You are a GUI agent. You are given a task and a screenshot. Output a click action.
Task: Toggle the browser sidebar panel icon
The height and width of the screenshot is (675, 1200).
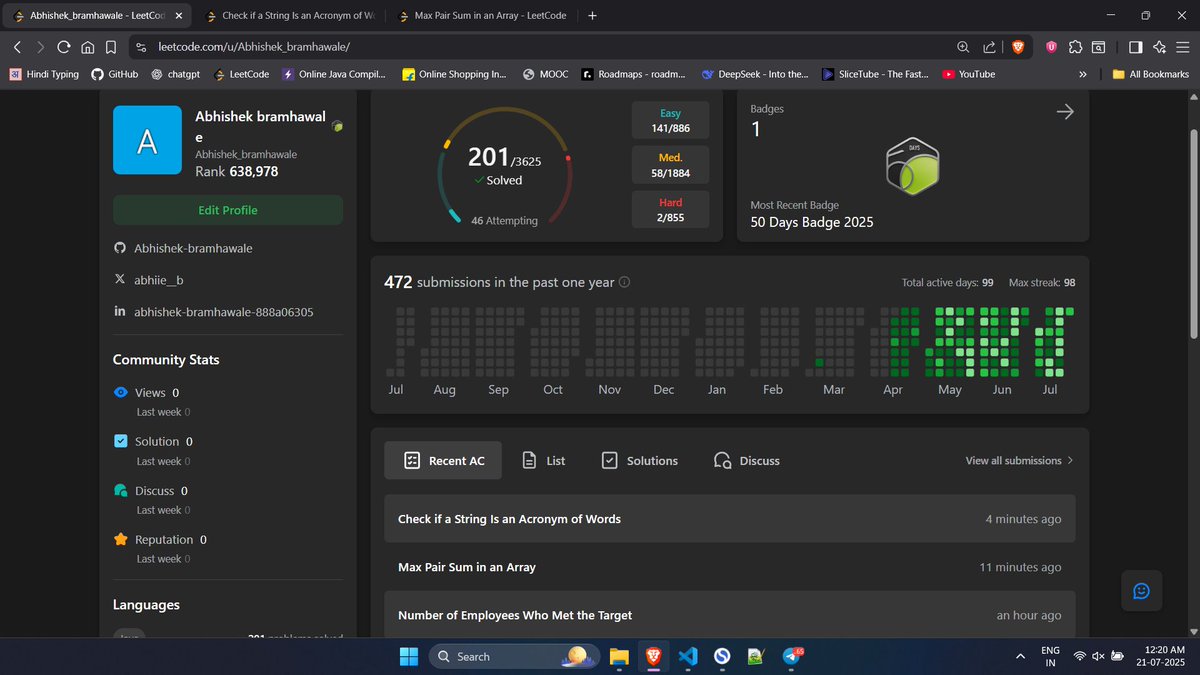click(x=1135, y=47)
